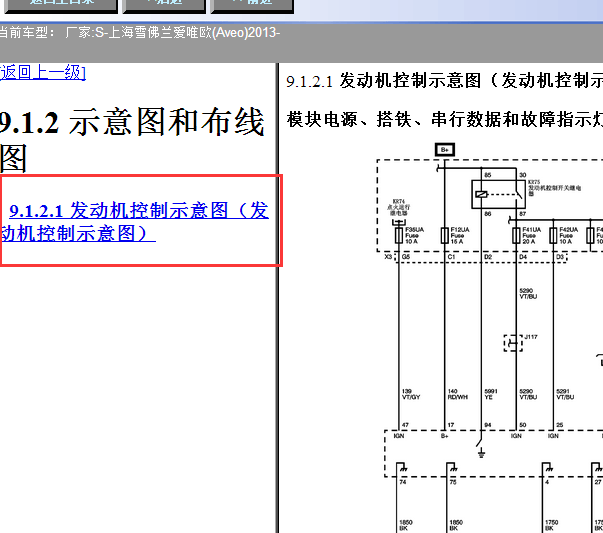Click the J117 text label
Viewport: 603px width, 533px height.
pyautogui.click(x=531, y=337)
